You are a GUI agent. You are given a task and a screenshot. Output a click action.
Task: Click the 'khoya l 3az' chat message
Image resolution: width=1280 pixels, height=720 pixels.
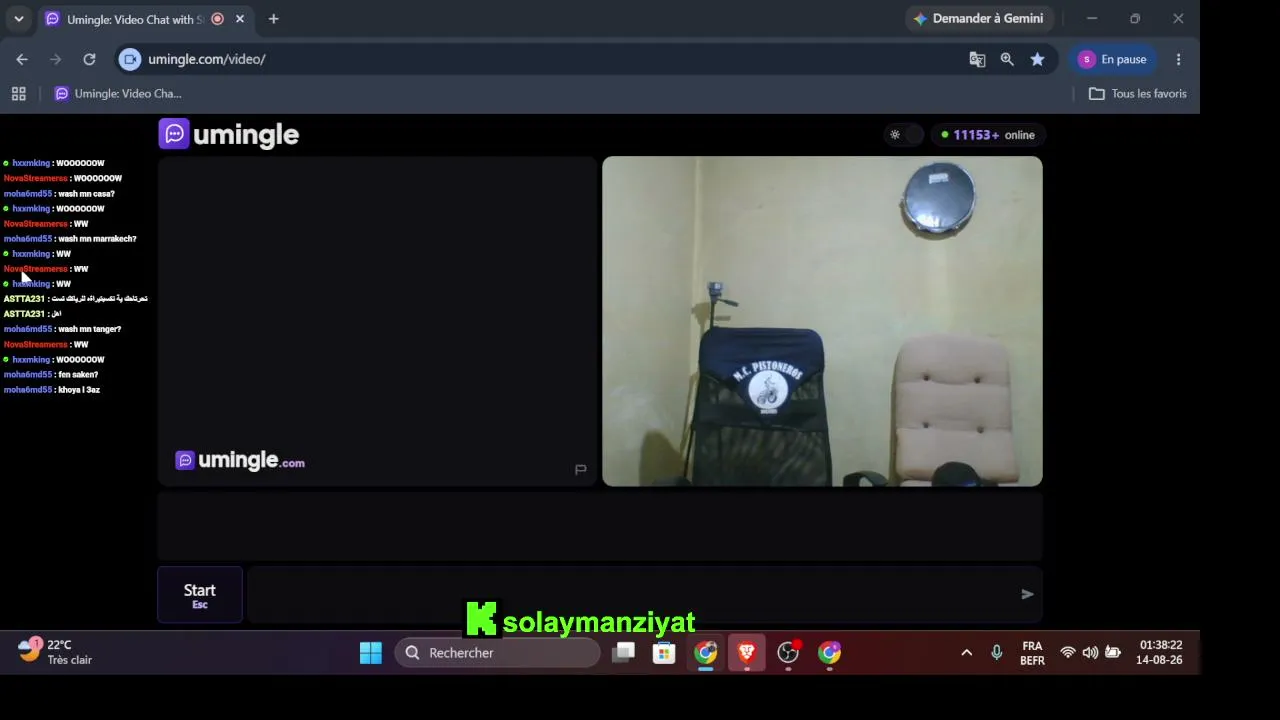pyautogui.click(x=79, y=390)
